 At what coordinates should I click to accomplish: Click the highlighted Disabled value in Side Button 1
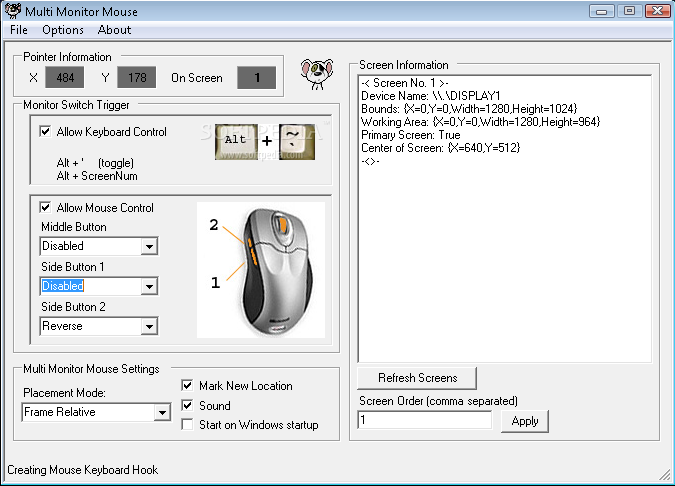point(63,286)
